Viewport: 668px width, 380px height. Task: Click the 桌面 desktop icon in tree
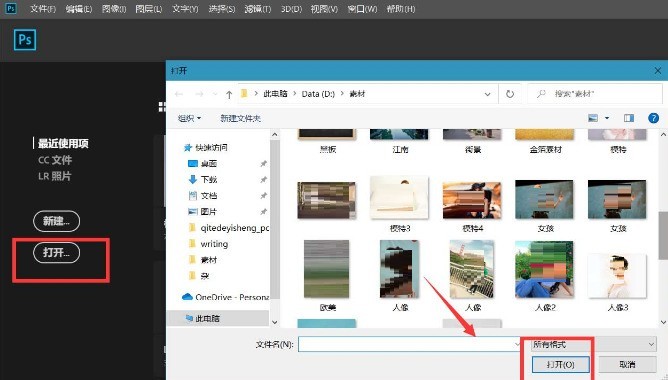pos(193,164)
